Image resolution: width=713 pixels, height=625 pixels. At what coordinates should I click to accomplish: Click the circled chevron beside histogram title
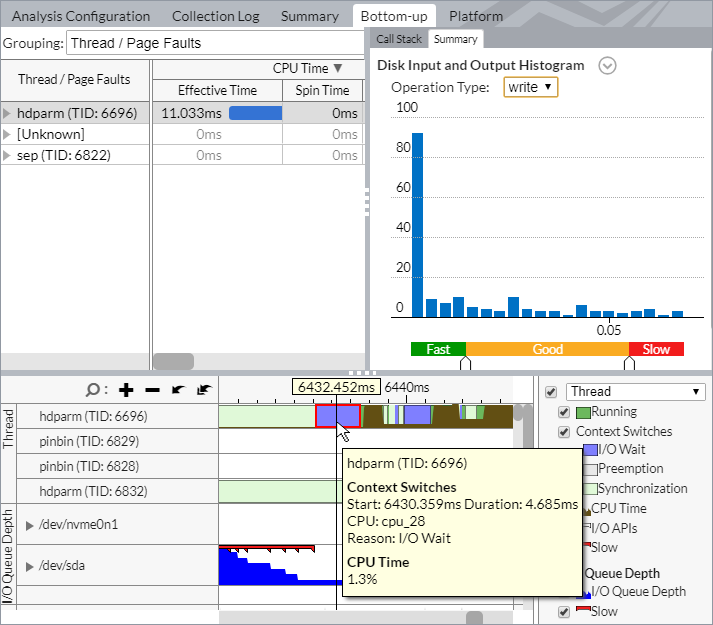(x=607, y=66)
